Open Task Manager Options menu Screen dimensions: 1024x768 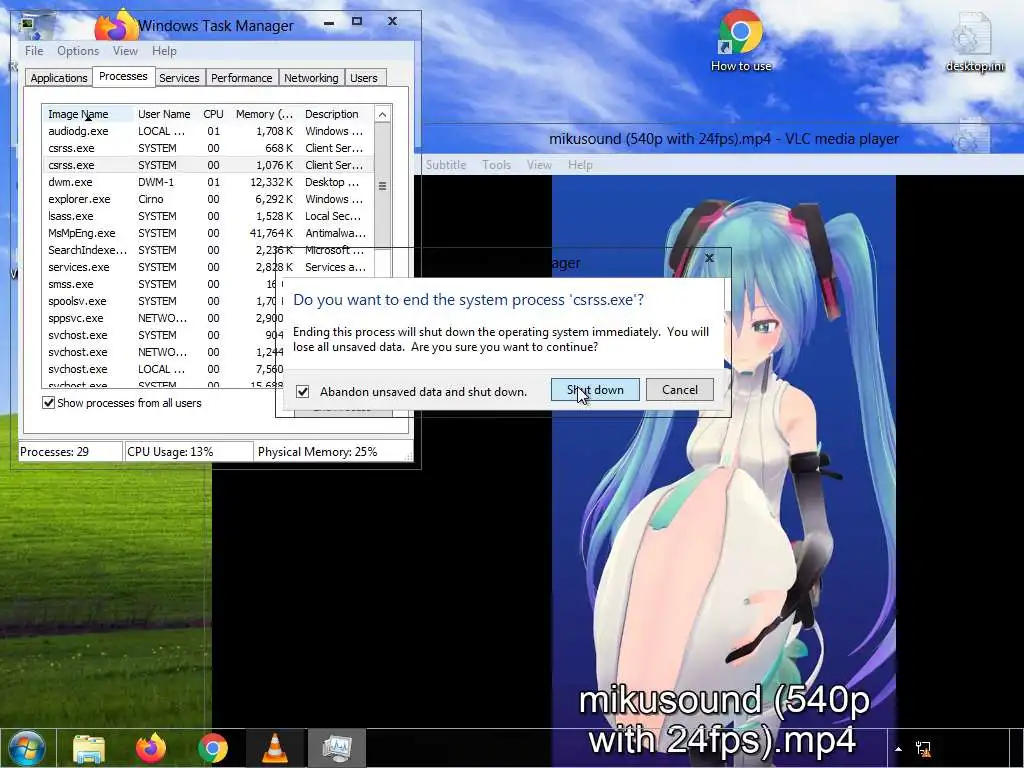point(78,51)
